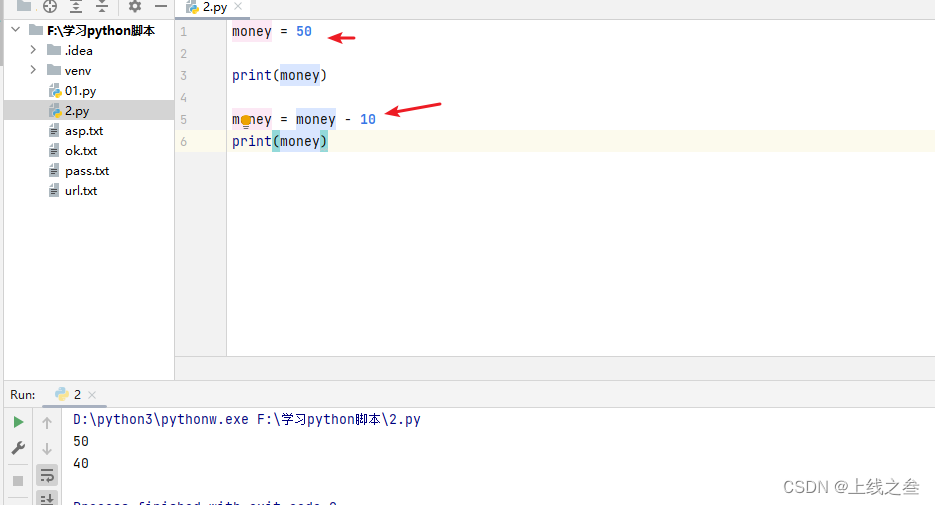Image resolution: width=935 pixels, height=505 pixels.
Task: Select url.txt file in tree
Action: pos(89,191)
